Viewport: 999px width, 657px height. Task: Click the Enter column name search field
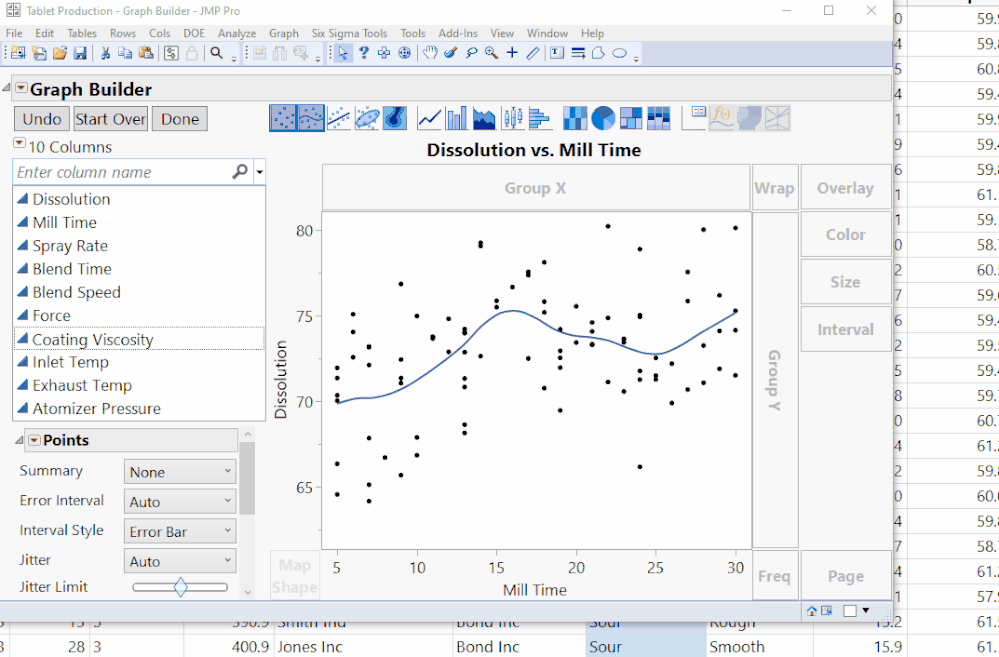pyautogui.click(x=124, y=172)
